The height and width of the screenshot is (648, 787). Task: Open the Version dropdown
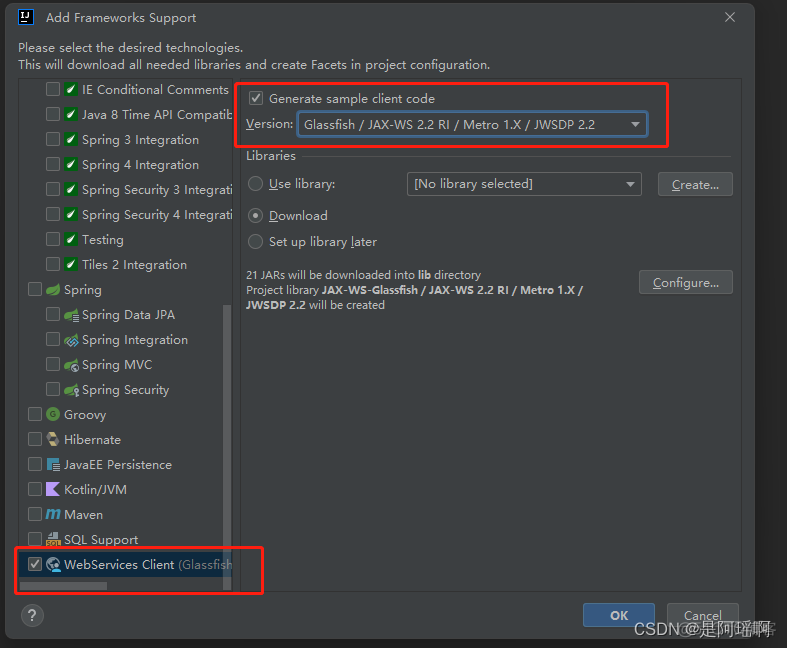point(472,124)
